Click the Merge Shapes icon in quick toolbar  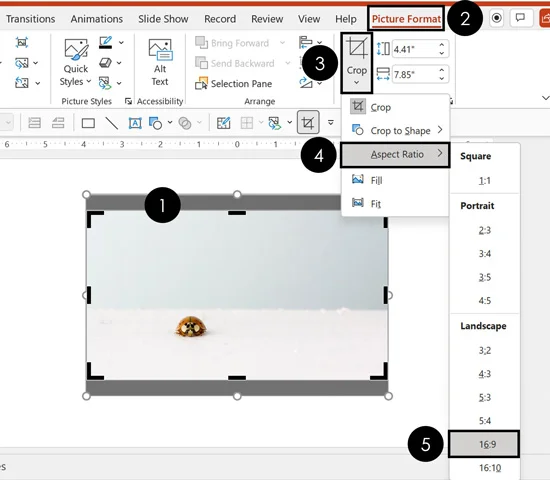click(x=185, y=123)
